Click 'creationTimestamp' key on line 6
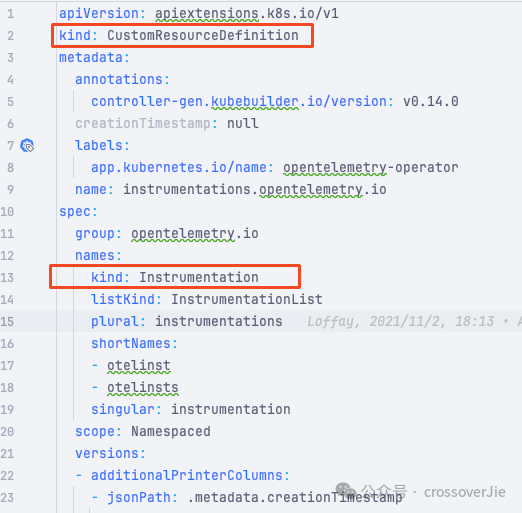This screenshot has width=522, height=513. [143, 123]
